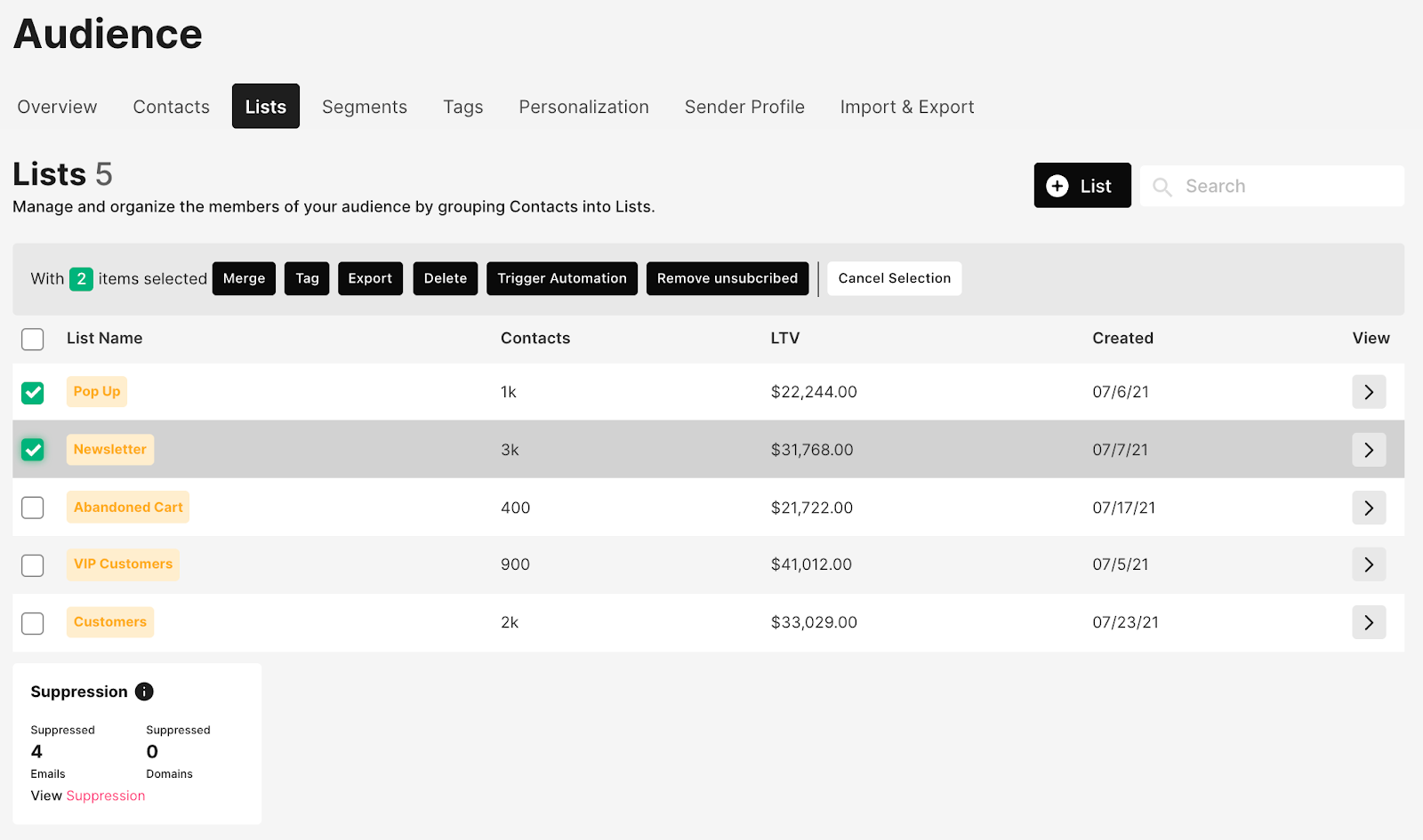Image resolution: width=1423 pixels, height=840 pixels.
Task: Open the Newsletter list view arrow
Action: (x=1369, y=450)
